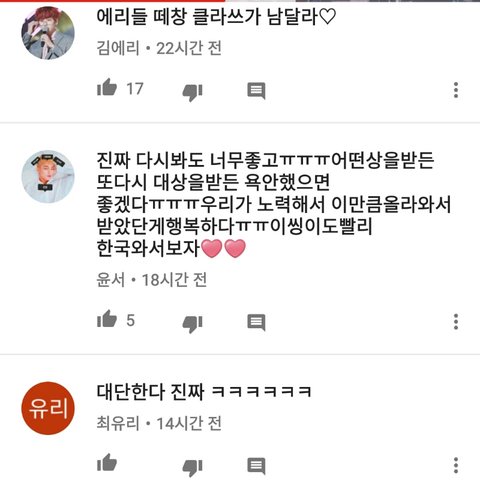
Task: Like the comment by 김에리
Action: click(x=107, y=87)
